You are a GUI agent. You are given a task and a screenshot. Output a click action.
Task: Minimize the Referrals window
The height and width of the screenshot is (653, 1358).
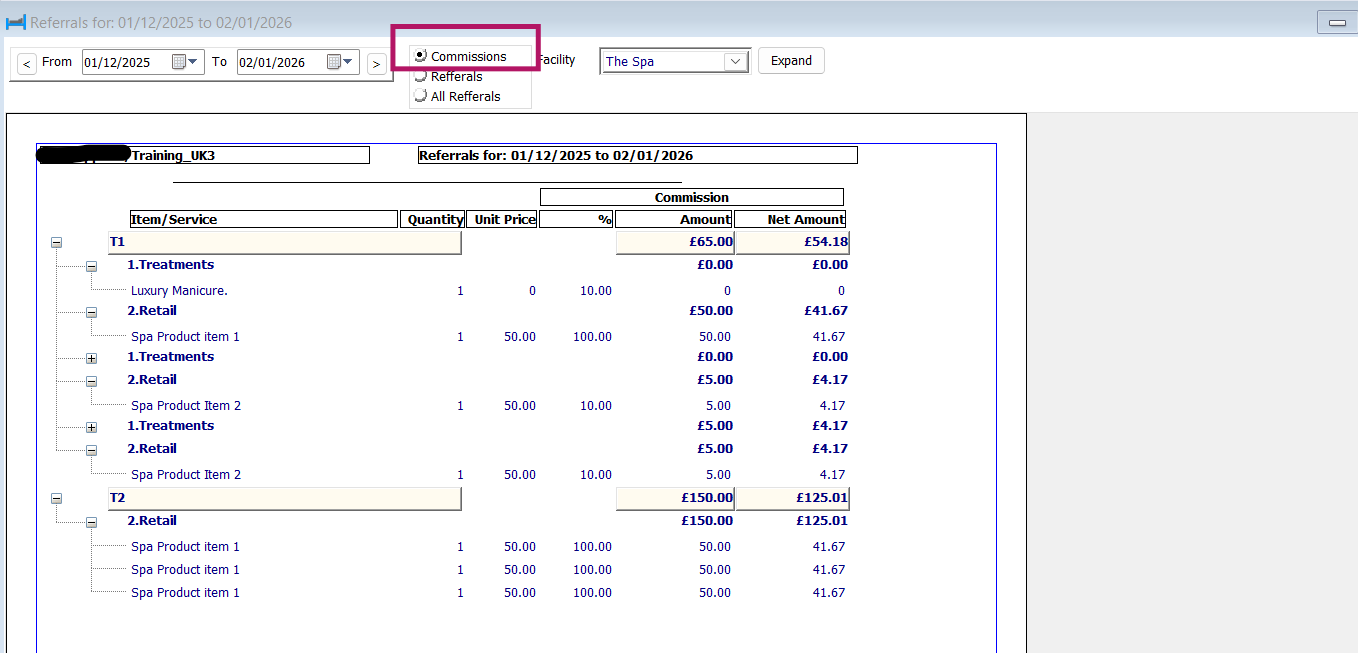tap(1337, 22)
